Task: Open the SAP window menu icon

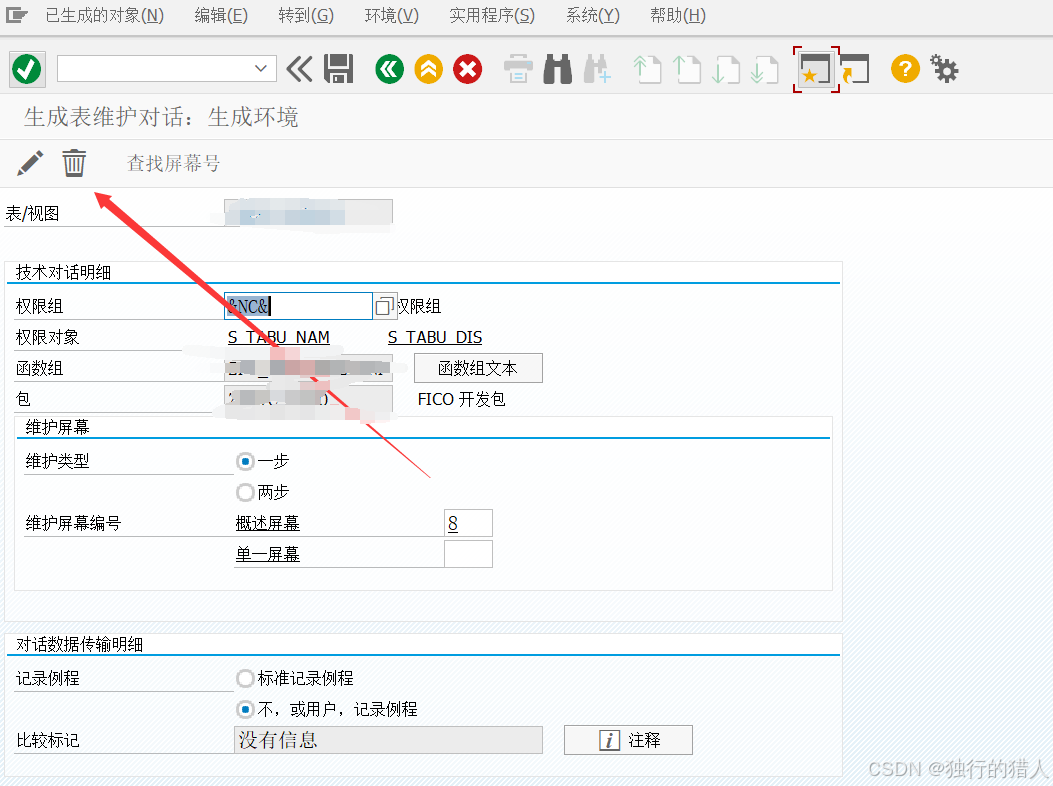Action: (16, 14)
